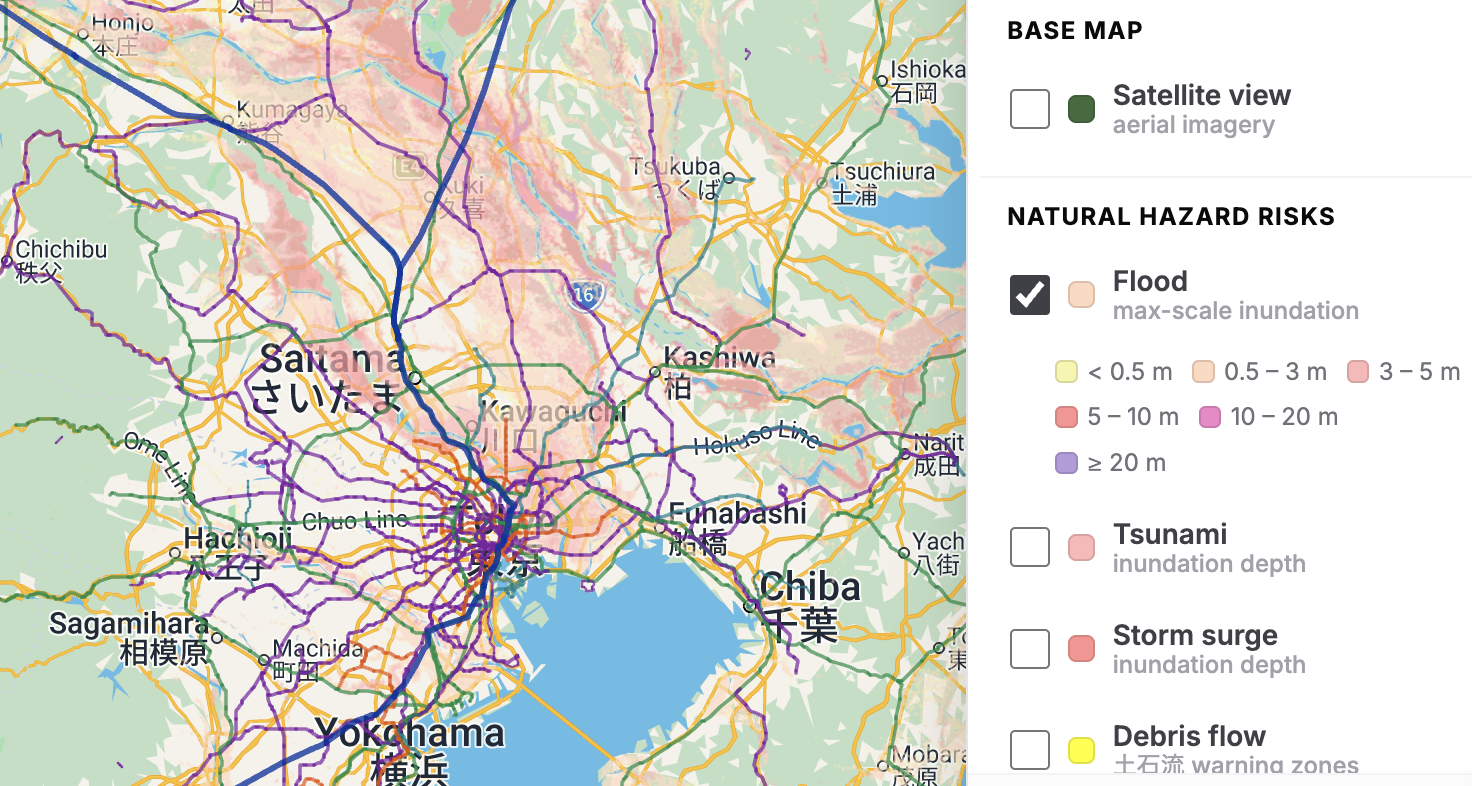The image size is (1472, 786).
Task: Click the Flood layer peach swatch
Action: click(1081, 295)
